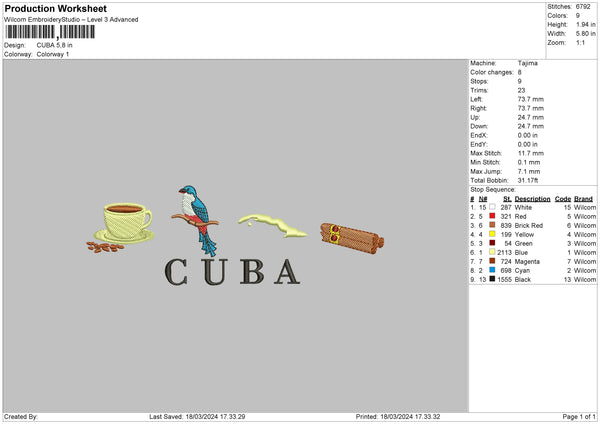Select the Machine value Tajima
Image resolution: width=600 pixels, height=424 pixels.
[528, 63]
